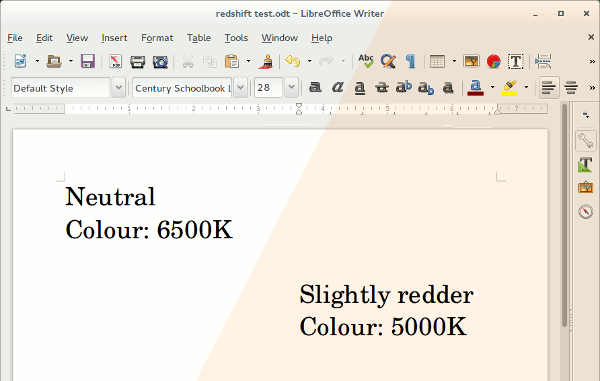The height and width of the screenshot is (381, 600).
Task: Open the View menu
Action: click(77, 38)
